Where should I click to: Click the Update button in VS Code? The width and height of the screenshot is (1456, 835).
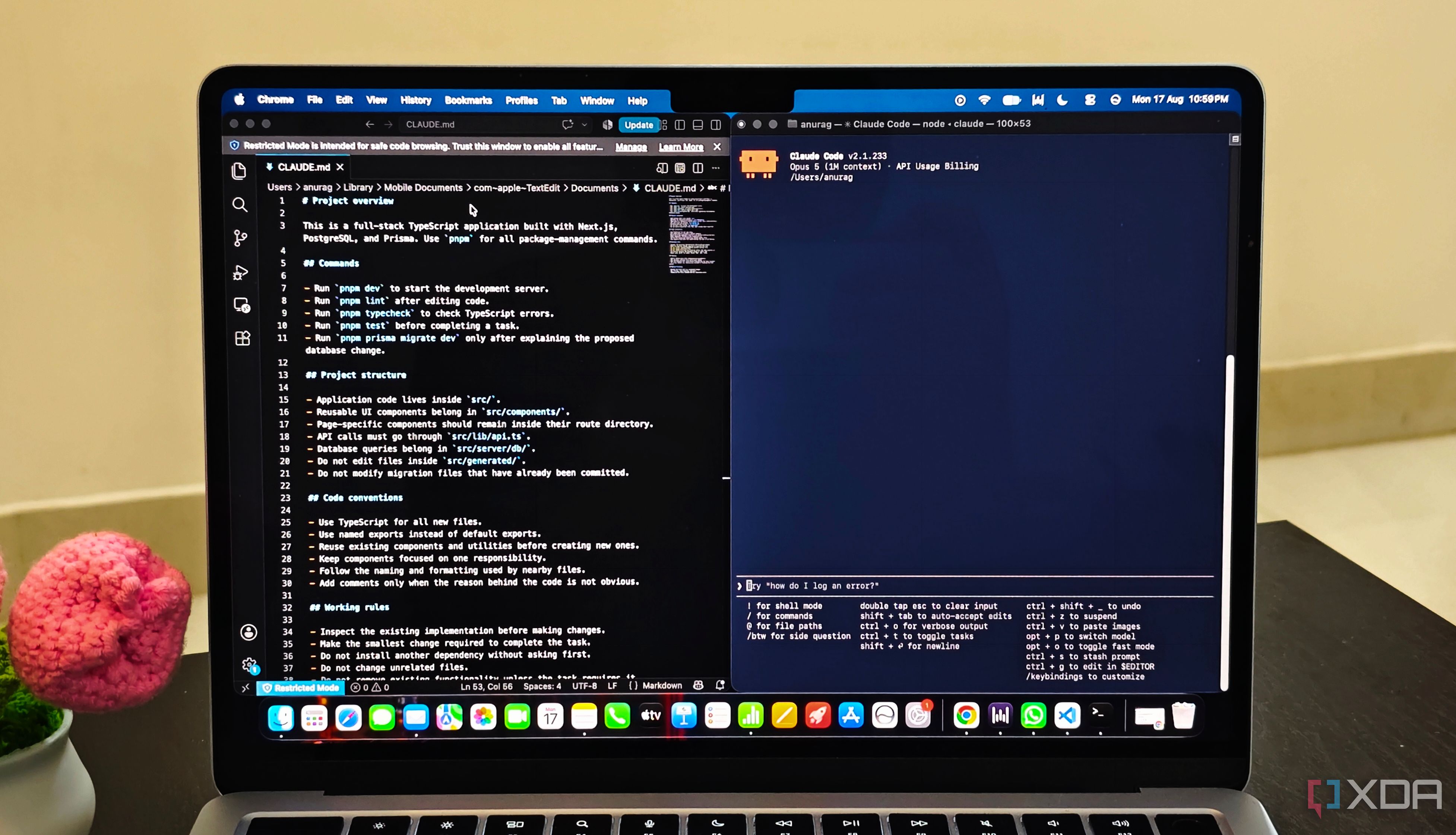[x=639, y=125]
